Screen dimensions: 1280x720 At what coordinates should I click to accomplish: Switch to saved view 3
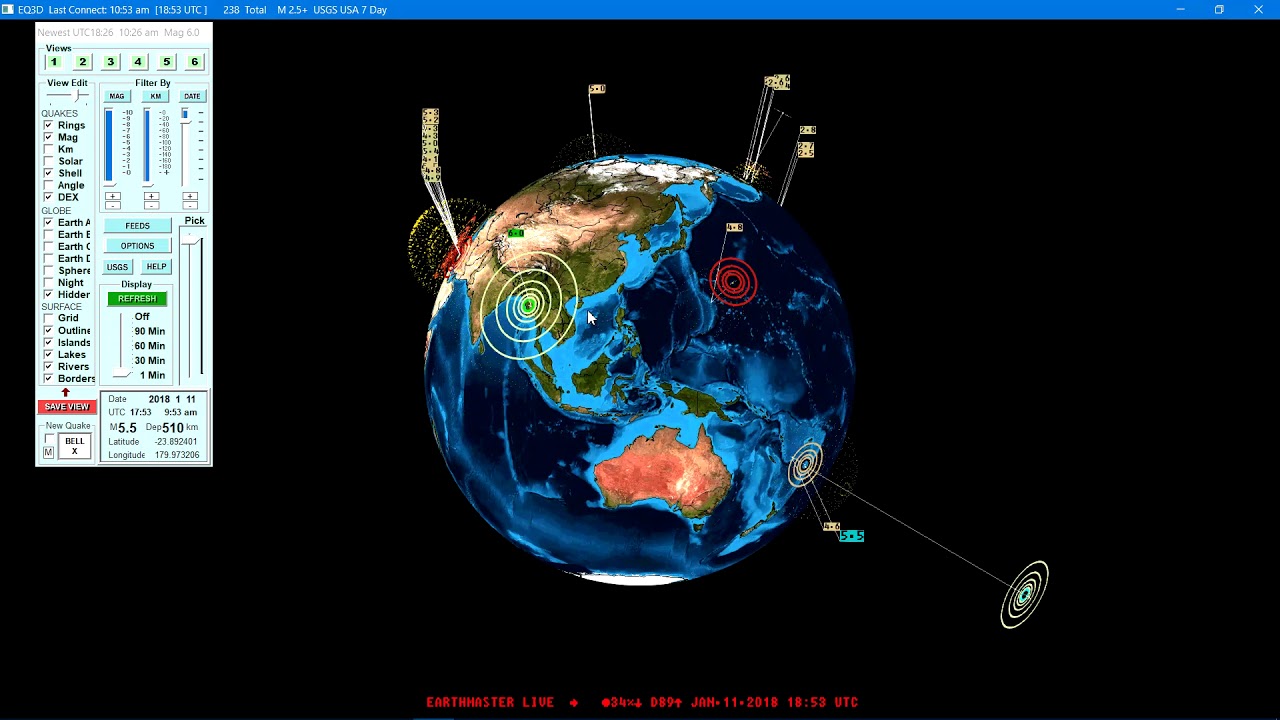[x=110, y=62]
